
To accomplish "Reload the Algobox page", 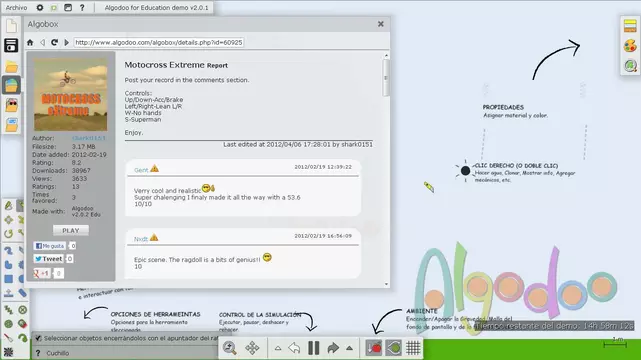I will pyautogui.click(x=54, y=42).
